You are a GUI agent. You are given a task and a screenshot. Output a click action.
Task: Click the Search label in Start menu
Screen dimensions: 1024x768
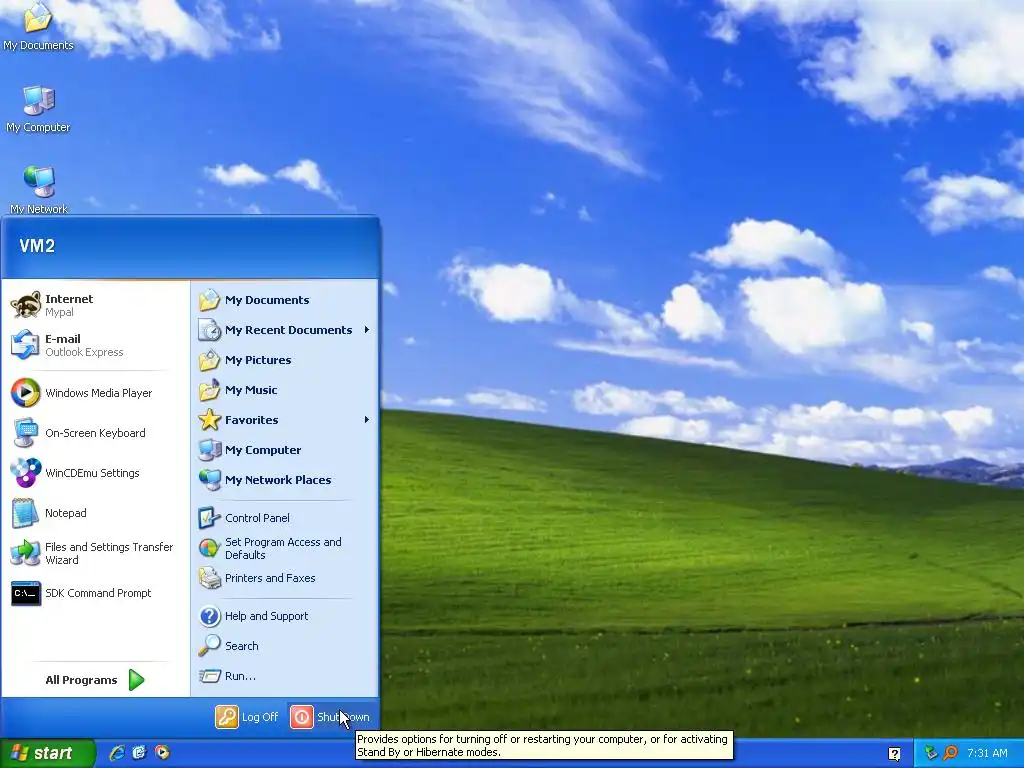point(242,646)
